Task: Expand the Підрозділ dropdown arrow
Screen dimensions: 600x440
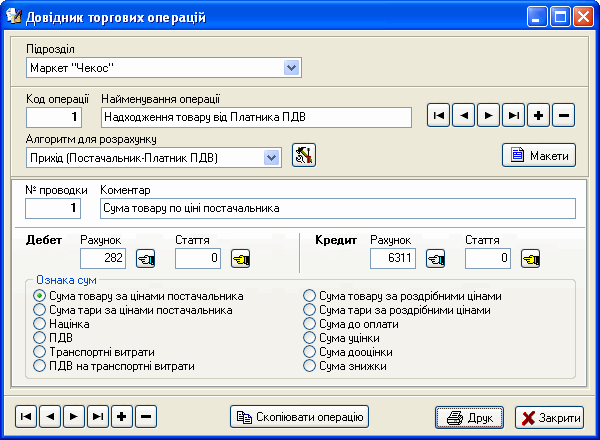Action: (x=292, y=68)
